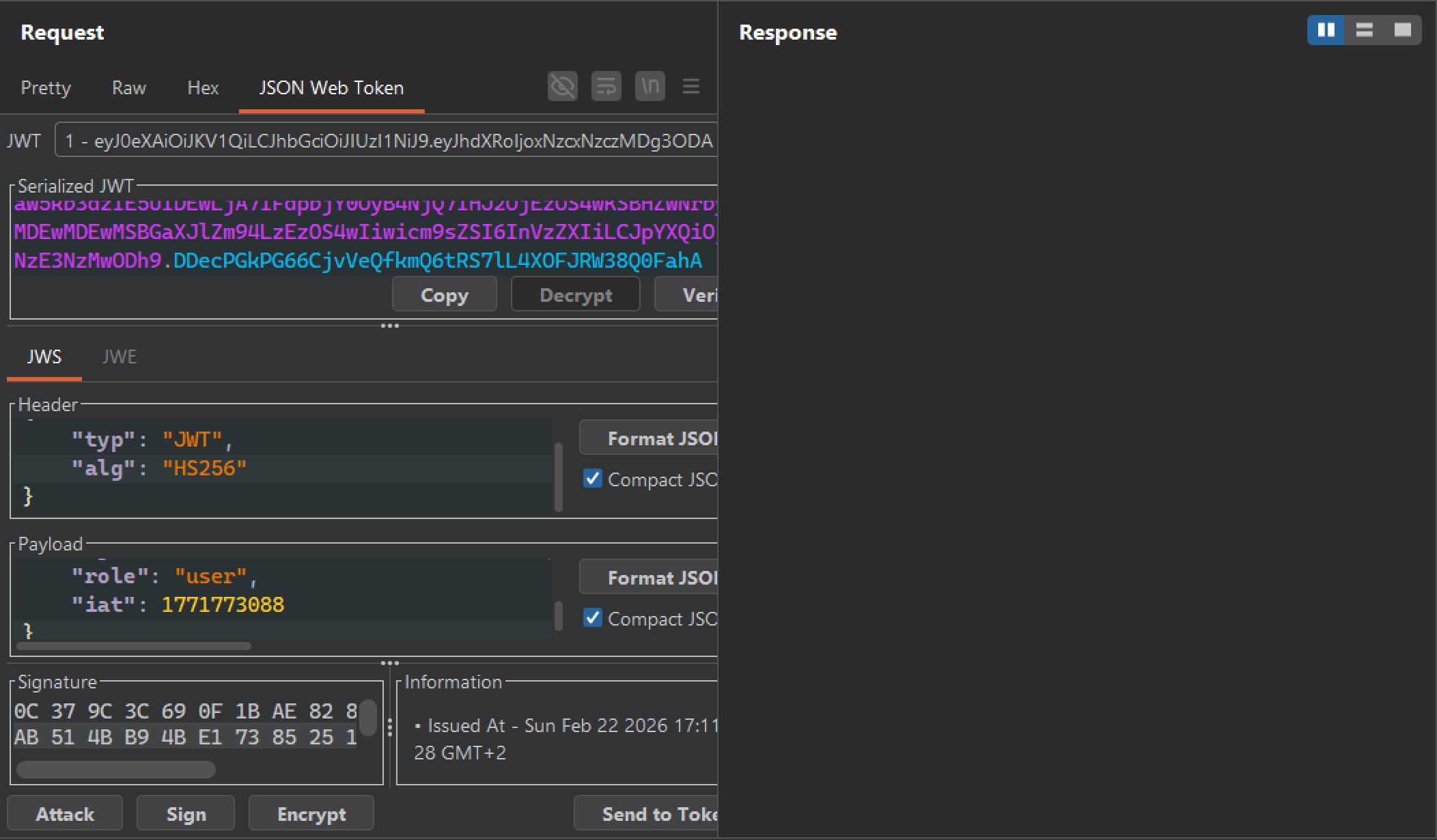The height and width of the screenshot is (840, 1437).
Task: Show non-printable characters with the \n icon
Action: pyautogui.click(x=650, y=86)
